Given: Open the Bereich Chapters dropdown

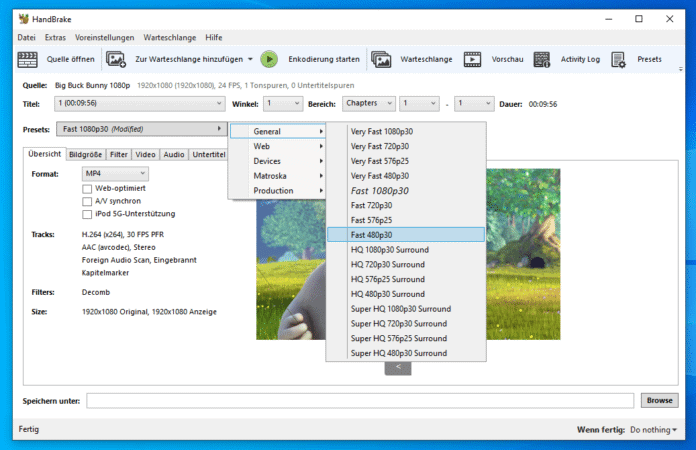Looking at the screenshot, I should click(x=368, y=103).
